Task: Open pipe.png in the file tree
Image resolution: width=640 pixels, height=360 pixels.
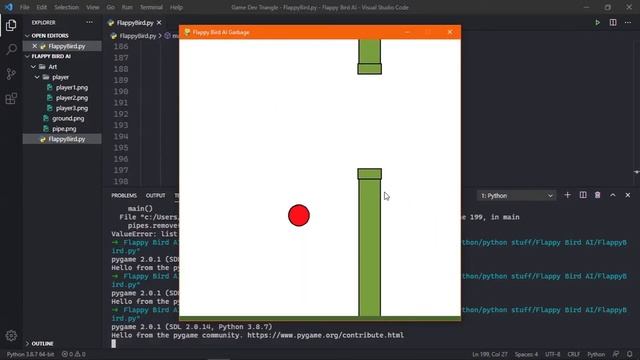Action: click(x=64, y=129)
